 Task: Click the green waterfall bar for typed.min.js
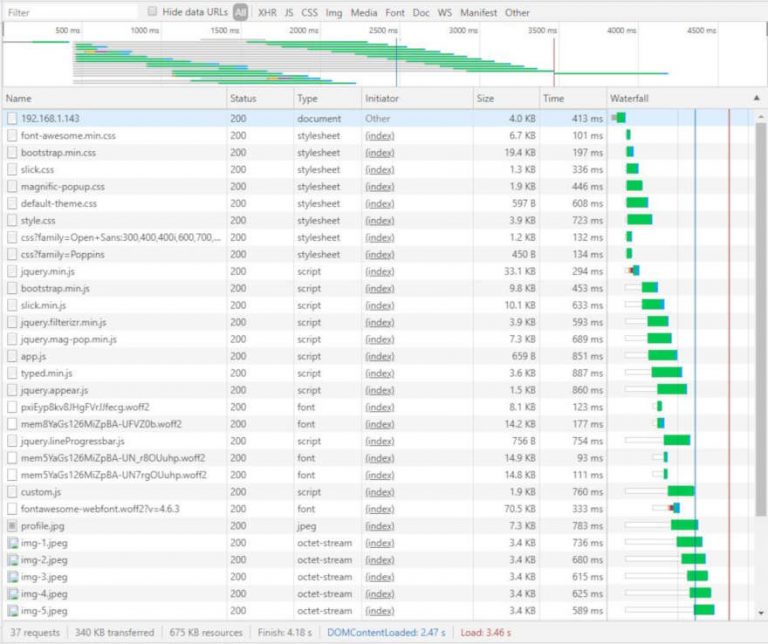[666, 373]
